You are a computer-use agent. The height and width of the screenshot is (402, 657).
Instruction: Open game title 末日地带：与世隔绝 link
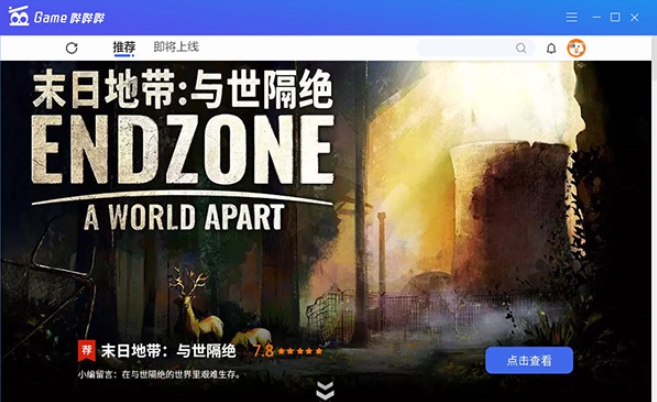[x=168, y=351]
